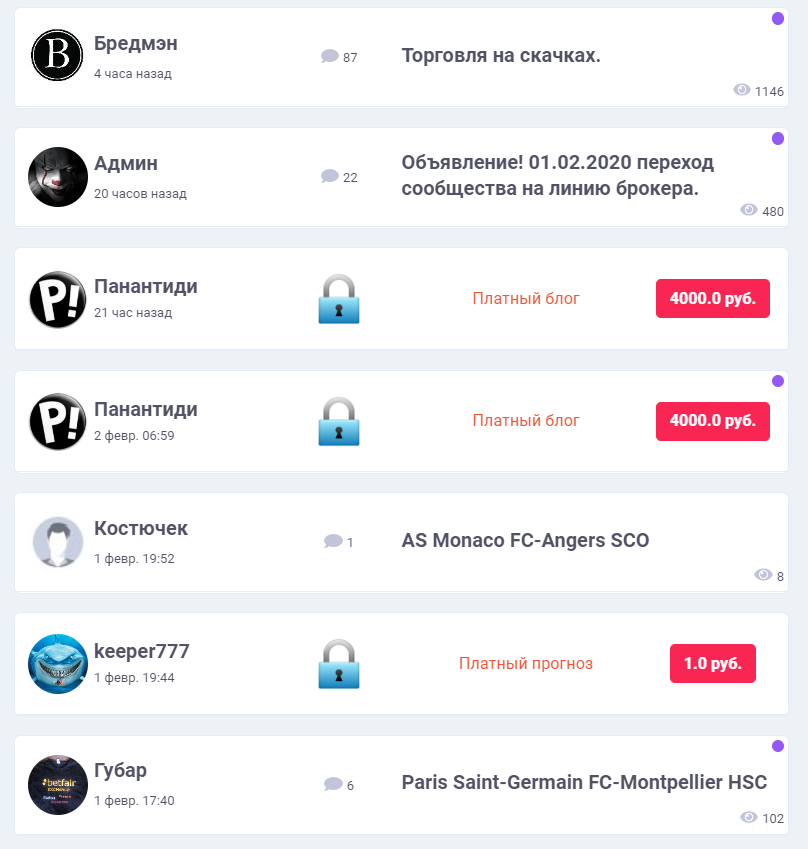Image resolution: width=808 pixels, height=849 pixels.
Task: Open keeper777's shark avatar
Action: 58,664
